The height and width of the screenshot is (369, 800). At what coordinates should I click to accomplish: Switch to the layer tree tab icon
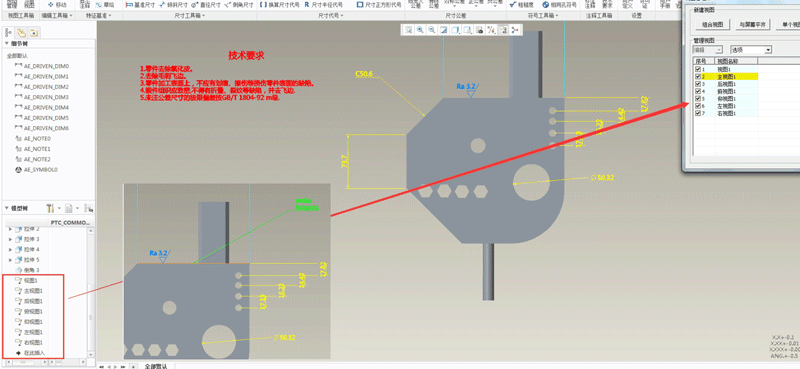[21, 33]
